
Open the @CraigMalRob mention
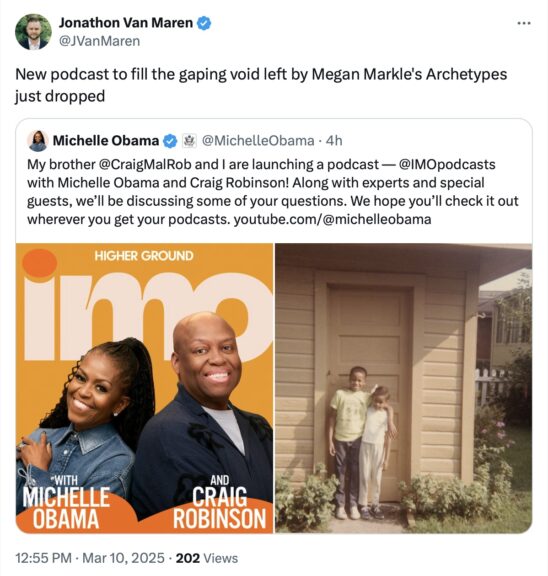(145, 164)
